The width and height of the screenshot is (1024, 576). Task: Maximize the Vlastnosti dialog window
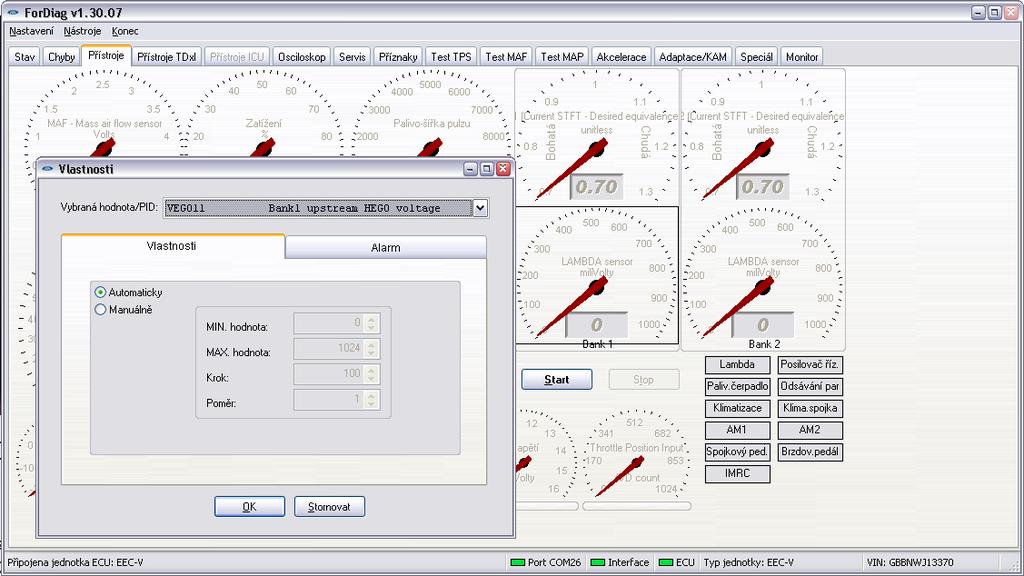(487, 169)
